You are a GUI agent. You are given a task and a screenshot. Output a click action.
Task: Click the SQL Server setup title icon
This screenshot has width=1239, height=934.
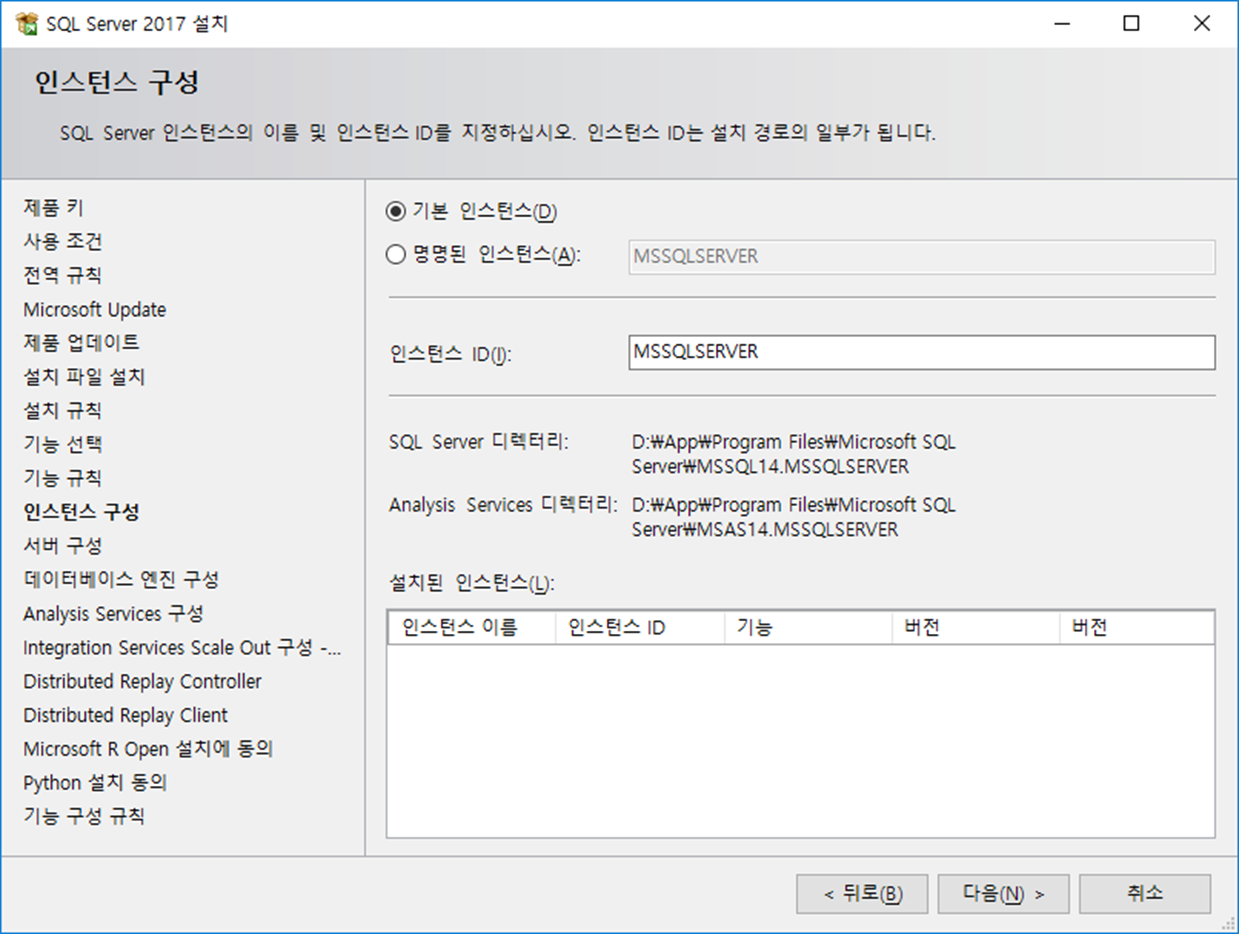coord(27,23)
